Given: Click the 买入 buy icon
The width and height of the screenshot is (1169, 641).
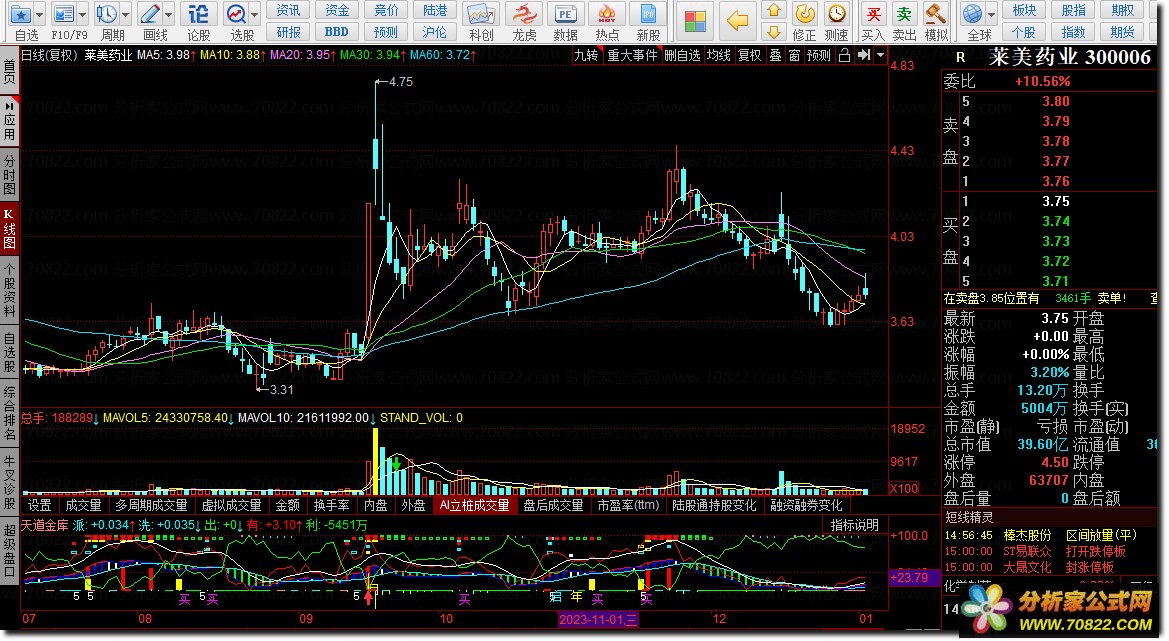Looking at the screenshot, I should pyautogui.click(x=873, y=14).
